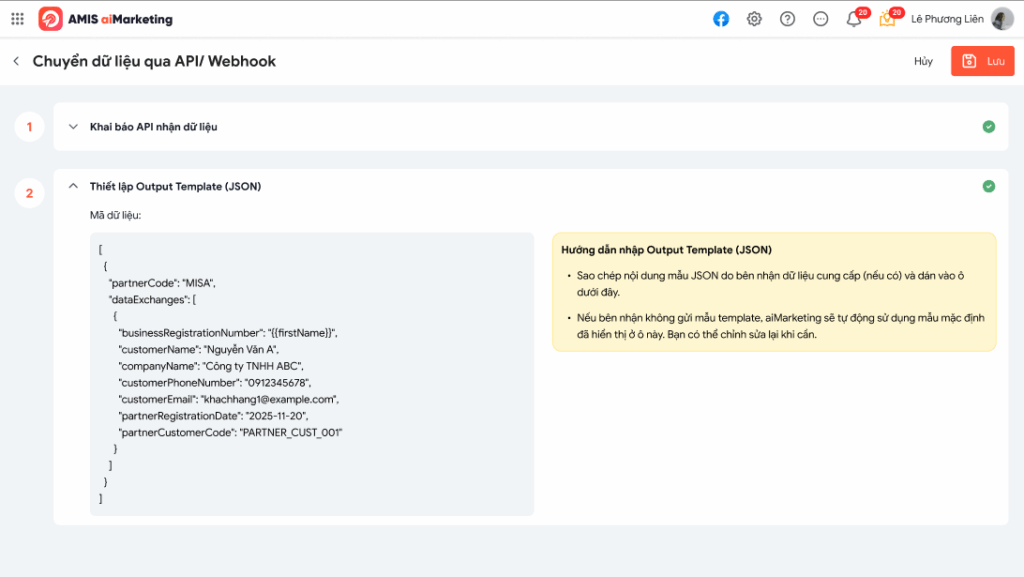Collapse the Thiết lập Output Template chevron
The height and width of the screenshot is (577, 1024).
coord(73,186)
